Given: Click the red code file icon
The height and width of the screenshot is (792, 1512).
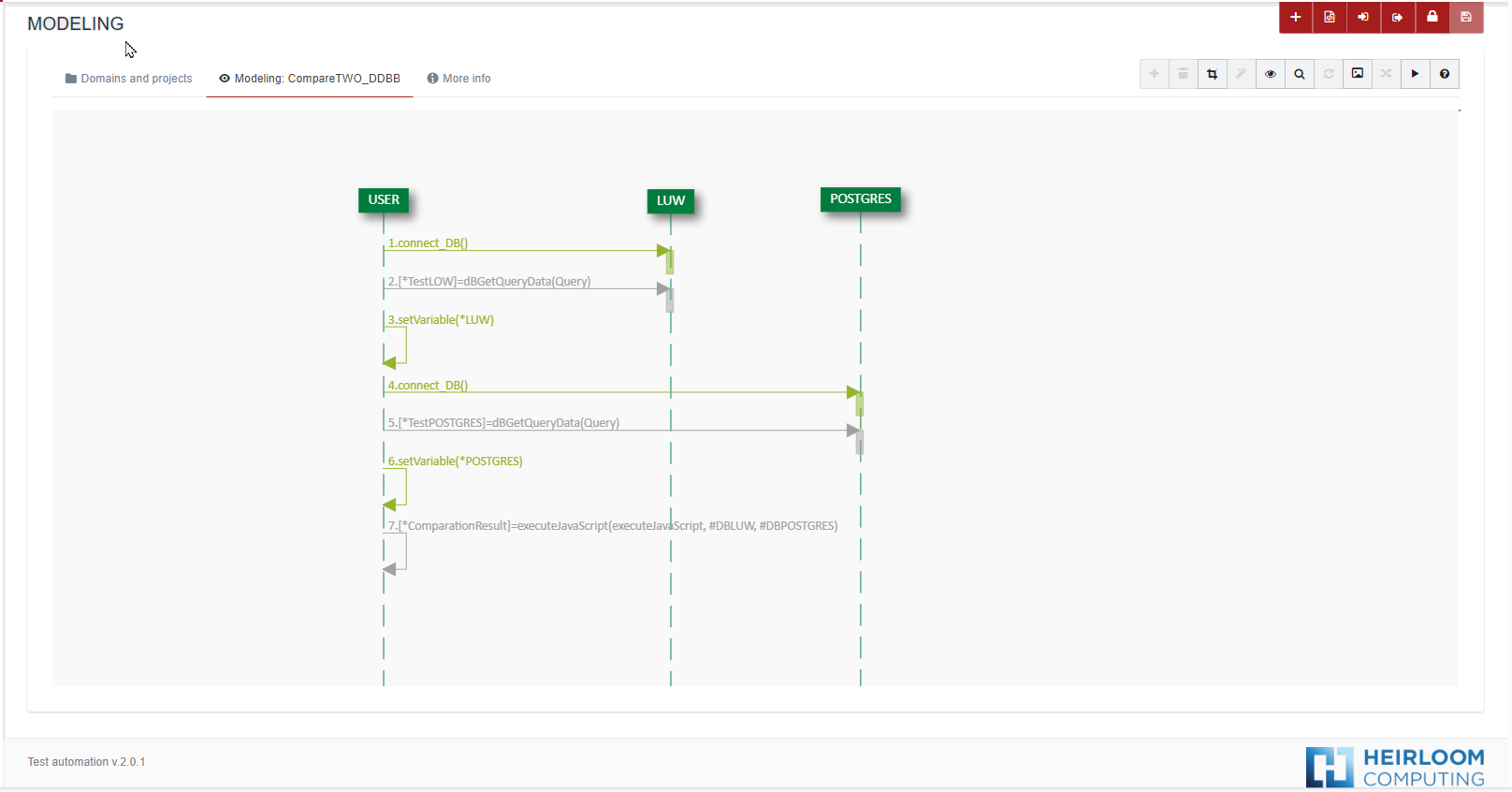Looking at the screenshot, I should 1330,17.
